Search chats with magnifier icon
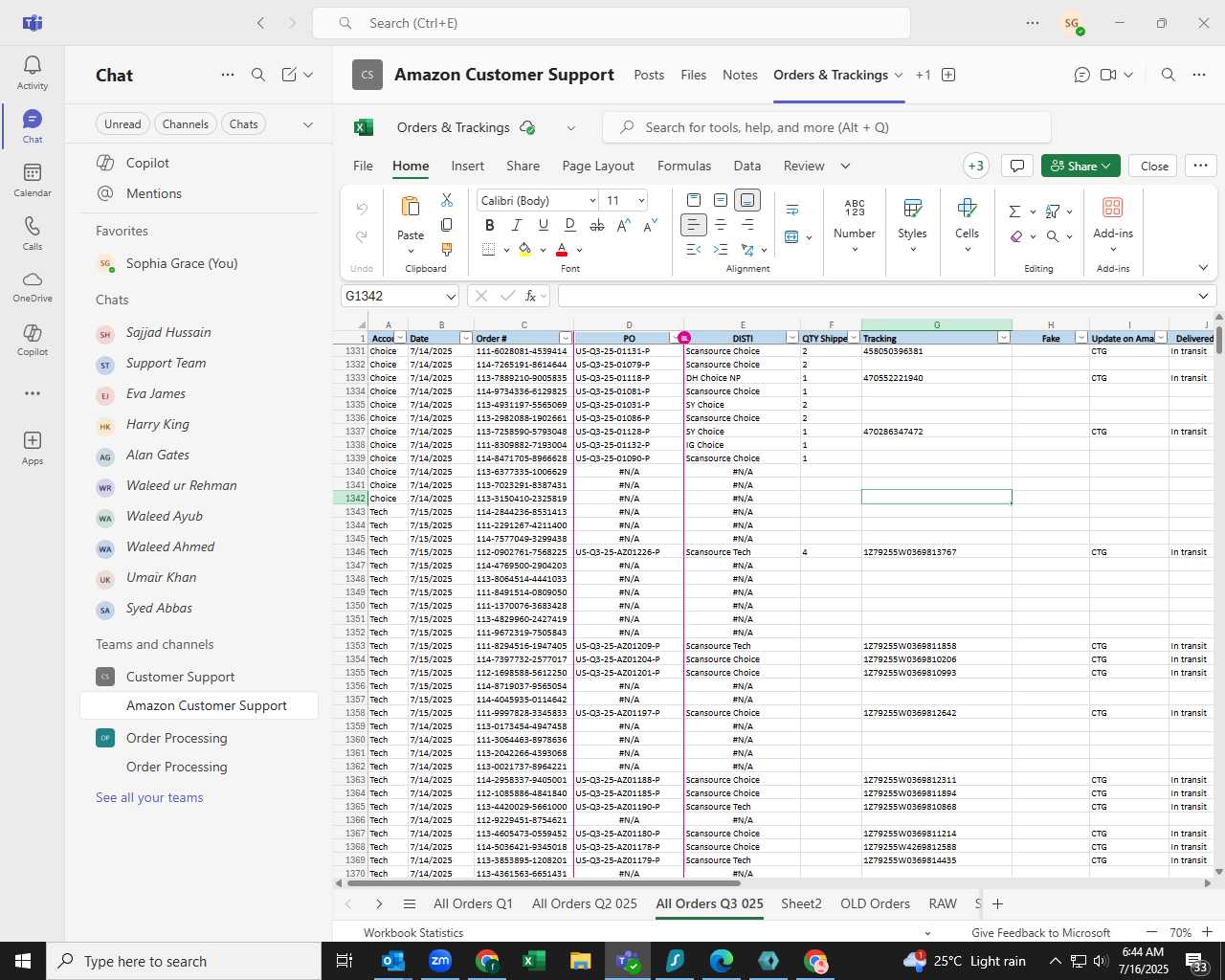Viewport: 1225px width, 980px height. pos(258,75)
